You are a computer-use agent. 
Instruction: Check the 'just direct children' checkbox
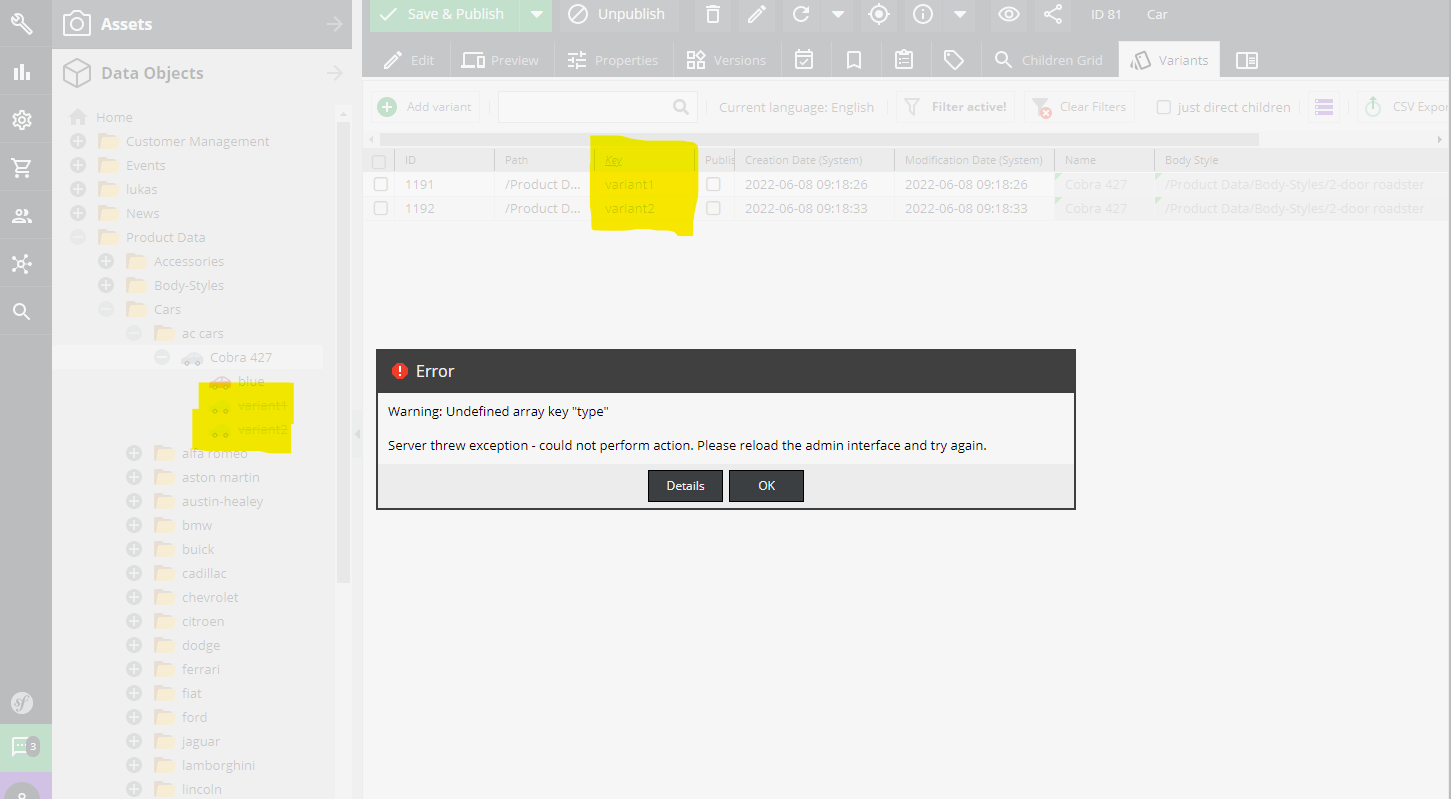(x=1164, y=107)
